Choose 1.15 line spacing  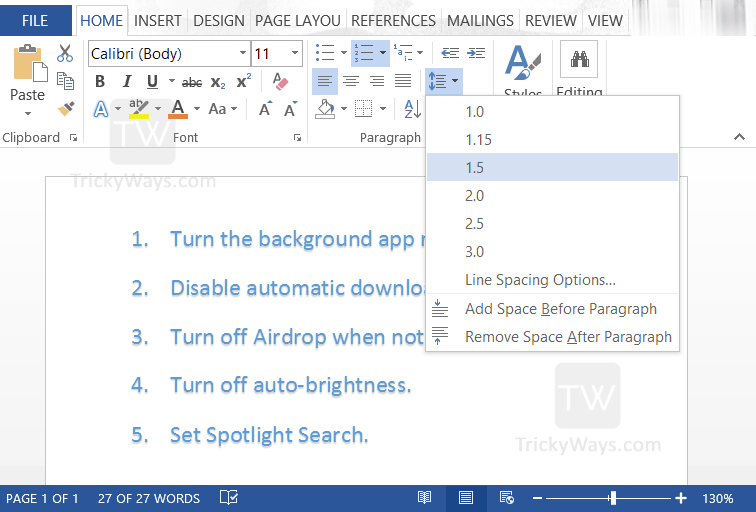(553, 139)
